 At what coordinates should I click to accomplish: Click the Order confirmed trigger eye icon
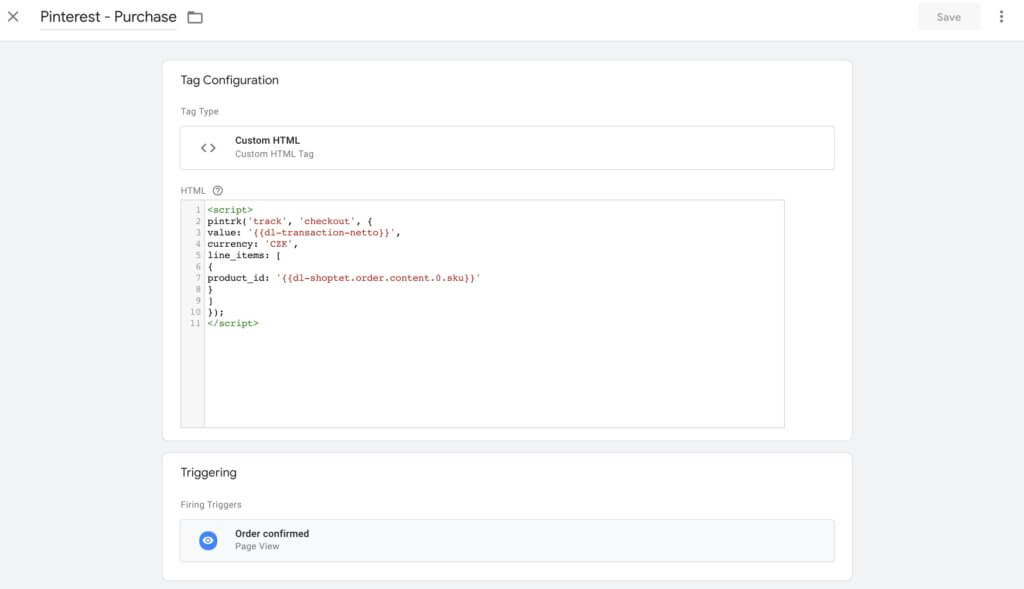208,541
